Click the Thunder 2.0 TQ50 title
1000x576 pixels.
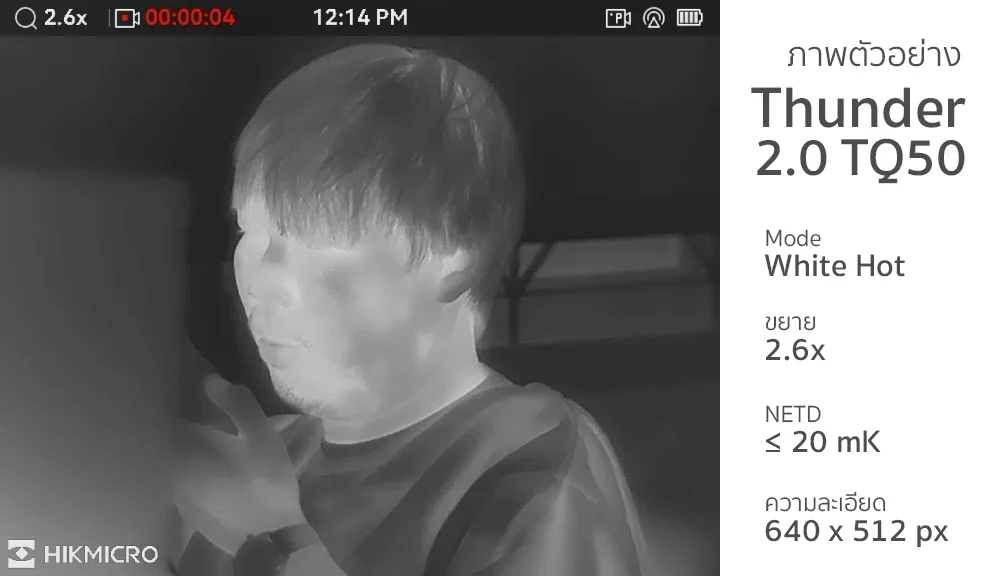[x=859, y=133]
